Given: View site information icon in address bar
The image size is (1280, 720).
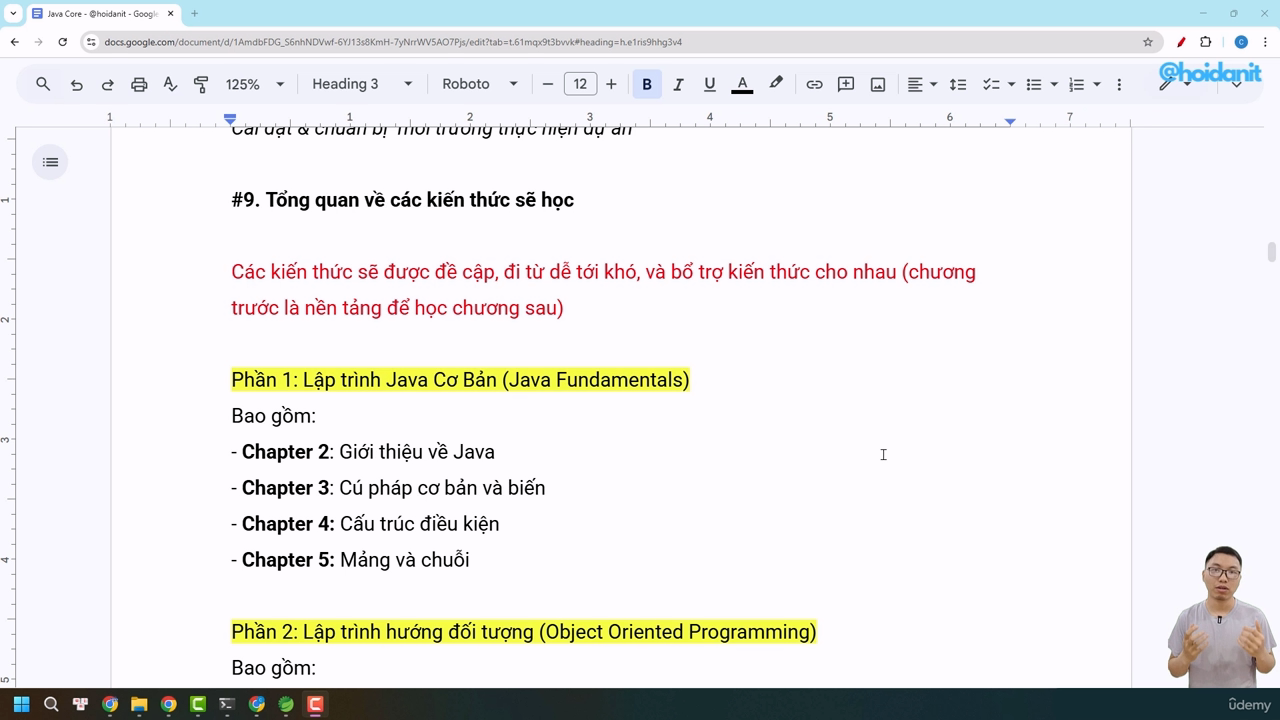Looking at the screenshot, I should [91, 42].
